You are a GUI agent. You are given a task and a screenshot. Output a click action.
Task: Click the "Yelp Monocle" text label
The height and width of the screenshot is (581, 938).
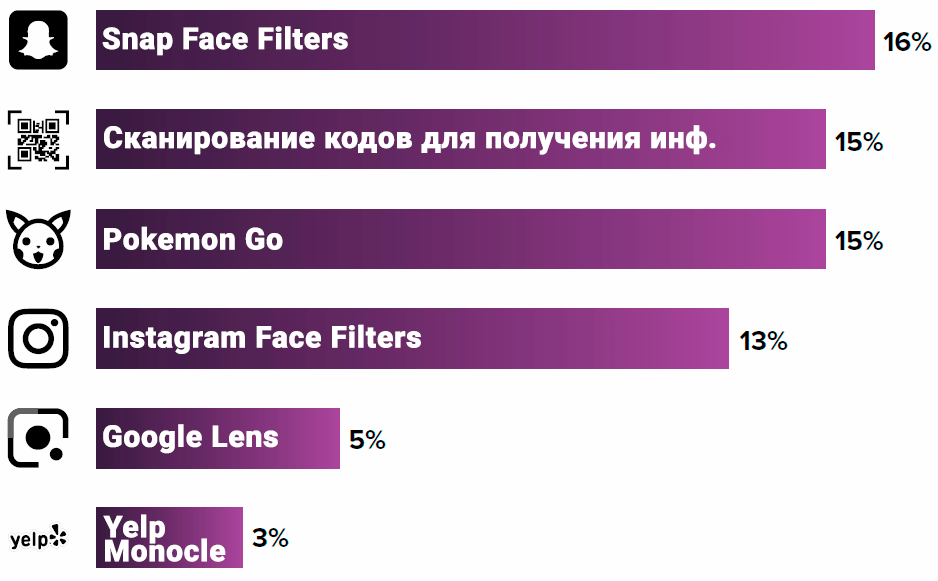tap(164, 539)
